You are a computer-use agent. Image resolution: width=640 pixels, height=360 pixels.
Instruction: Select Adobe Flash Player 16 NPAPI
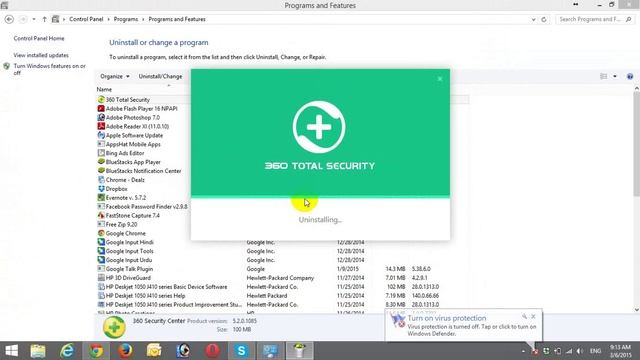pos(141,109)
